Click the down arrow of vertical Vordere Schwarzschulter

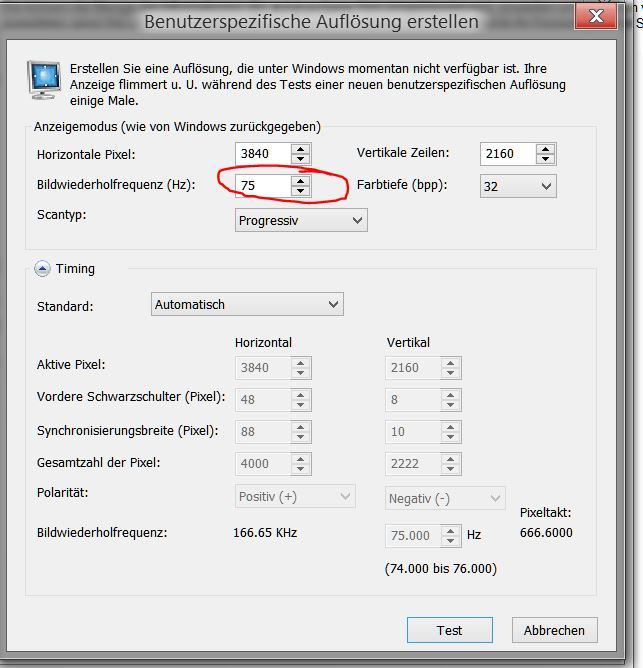point(451,405)
